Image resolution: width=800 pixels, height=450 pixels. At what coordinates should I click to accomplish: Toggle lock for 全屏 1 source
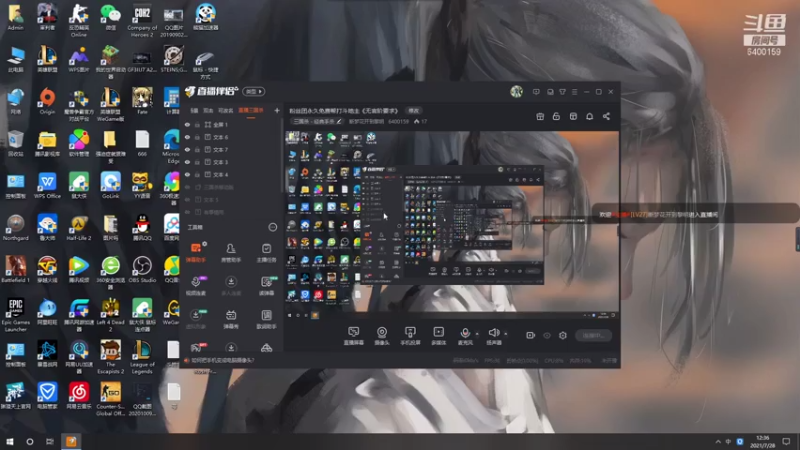pos(197,124)
